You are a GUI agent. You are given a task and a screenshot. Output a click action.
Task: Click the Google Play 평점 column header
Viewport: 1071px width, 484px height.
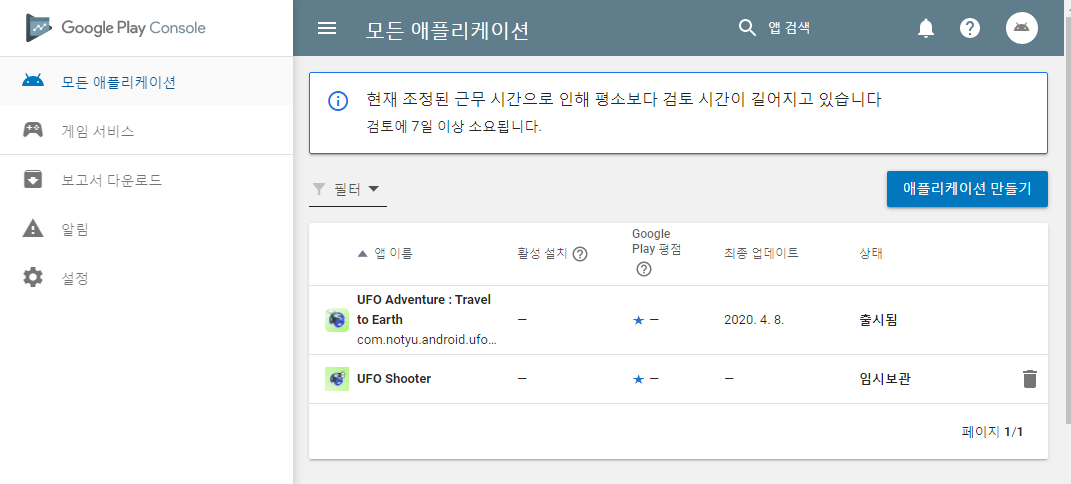(656, 242)
